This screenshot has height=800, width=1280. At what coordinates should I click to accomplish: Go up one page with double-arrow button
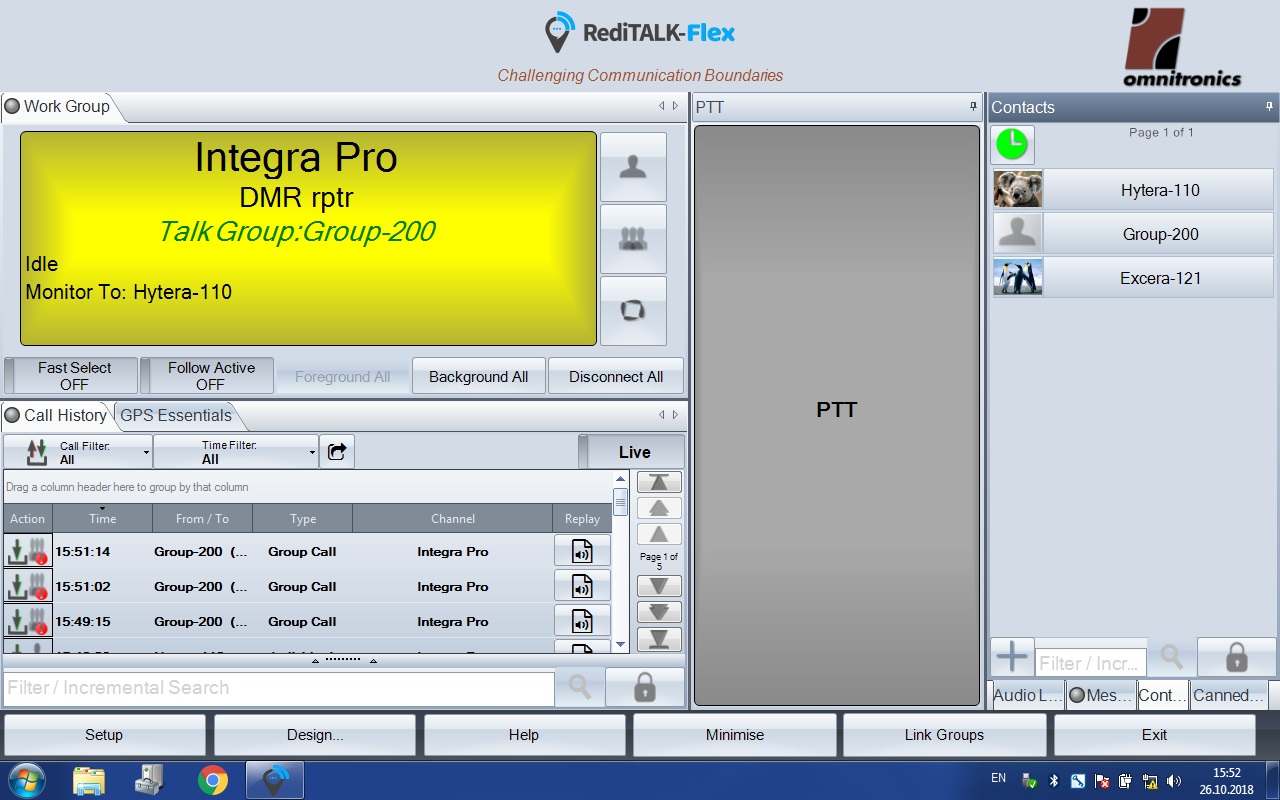pos(659,508)
